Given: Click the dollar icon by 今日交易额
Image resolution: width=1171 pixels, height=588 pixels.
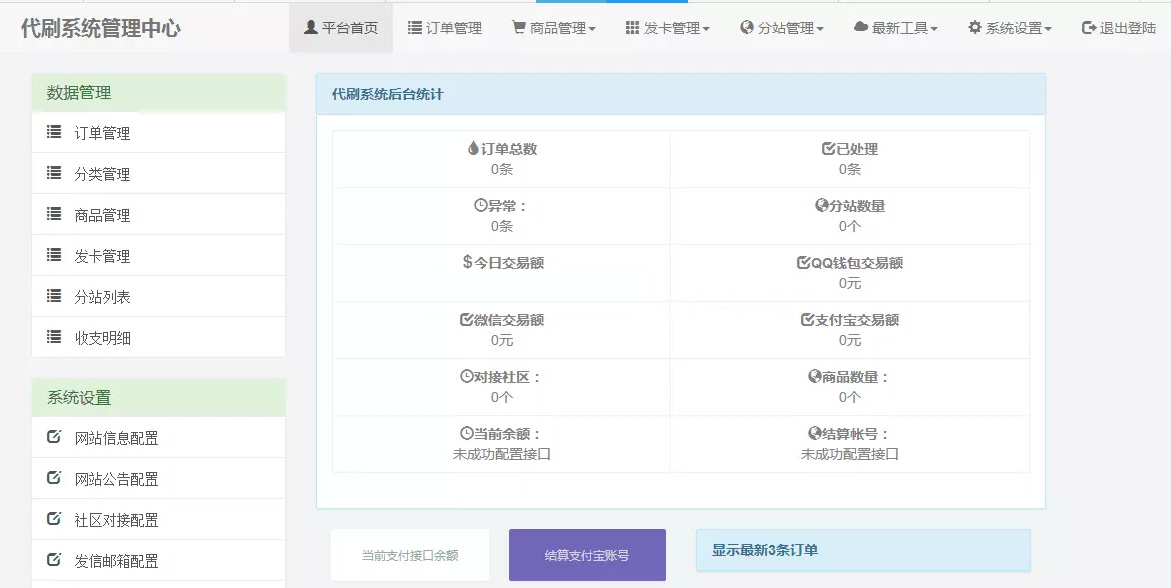Looking at the screenshot, I should pos(467,262).
